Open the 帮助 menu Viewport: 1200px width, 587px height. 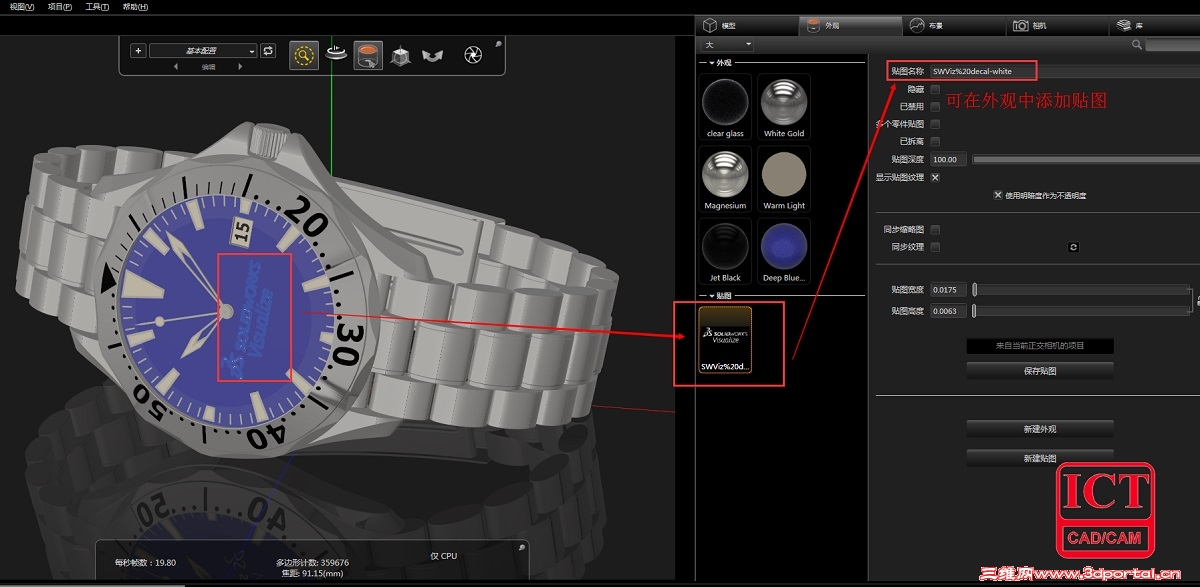[135, 6]
